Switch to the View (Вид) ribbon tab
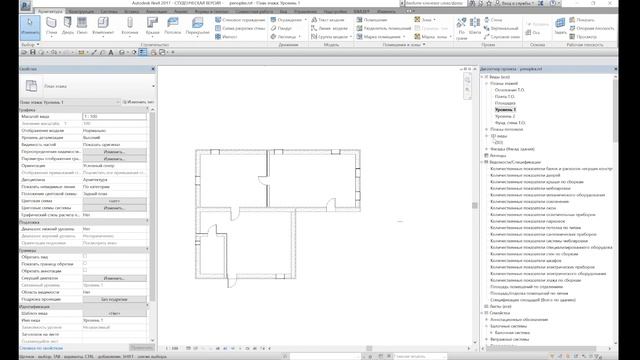 (x=283, y=11)
